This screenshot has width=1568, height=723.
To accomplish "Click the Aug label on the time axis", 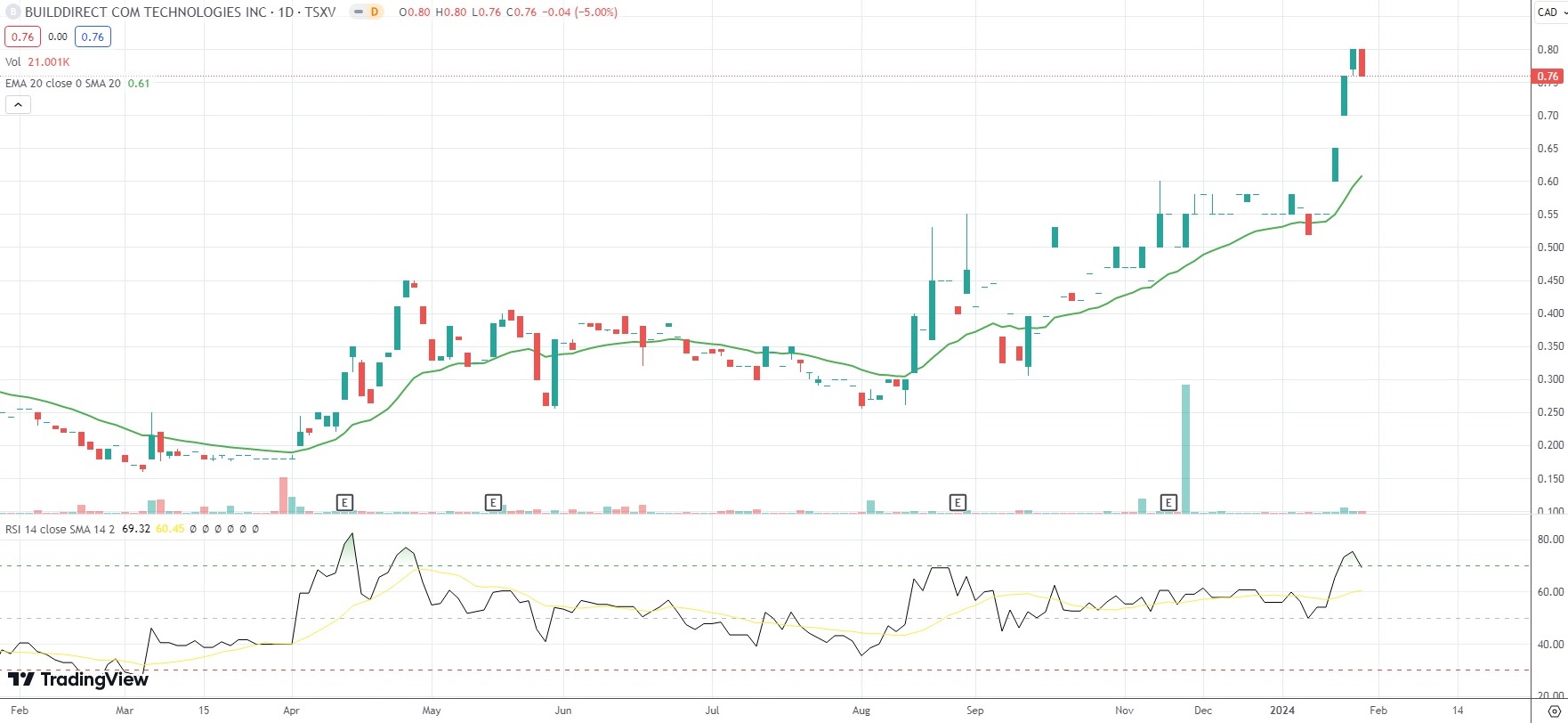I will click(861, 711).
